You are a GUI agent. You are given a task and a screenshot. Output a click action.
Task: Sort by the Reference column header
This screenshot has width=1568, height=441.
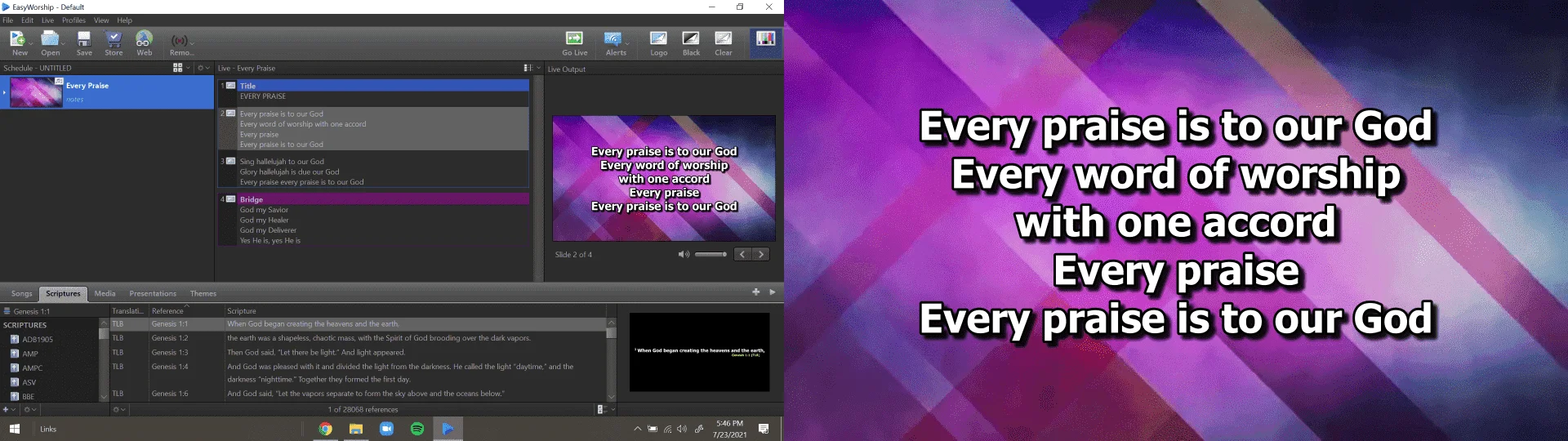[x=186, y=311]
